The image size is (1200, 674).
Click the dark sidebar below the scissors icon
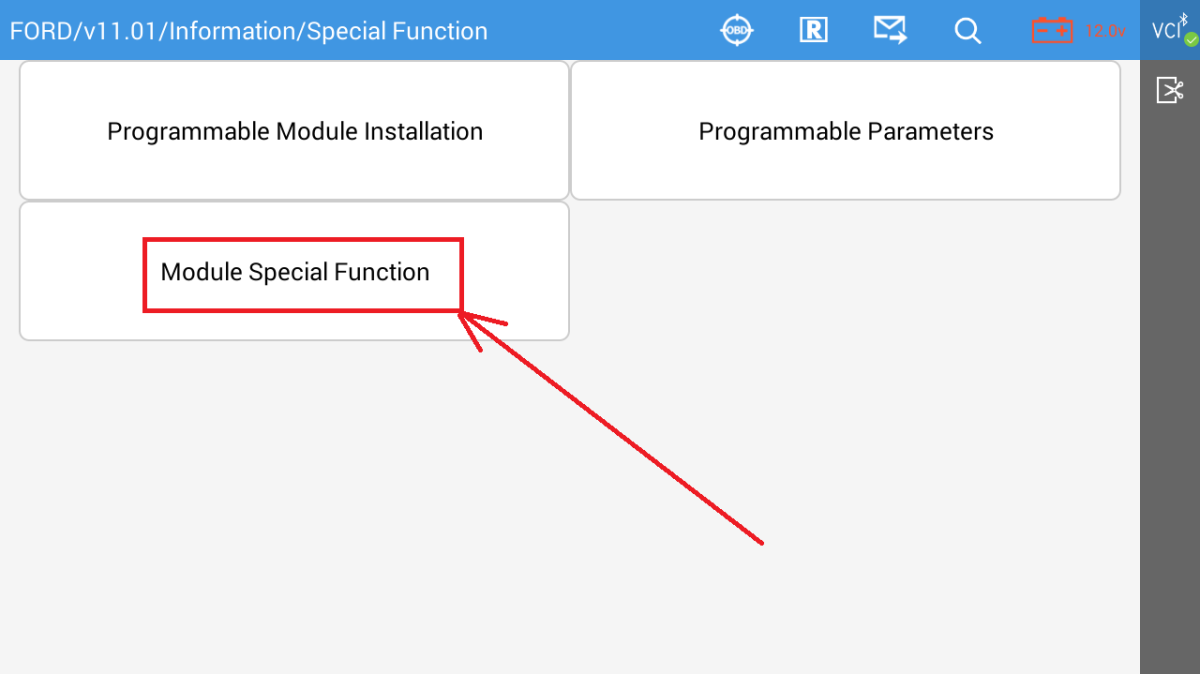1170,400
